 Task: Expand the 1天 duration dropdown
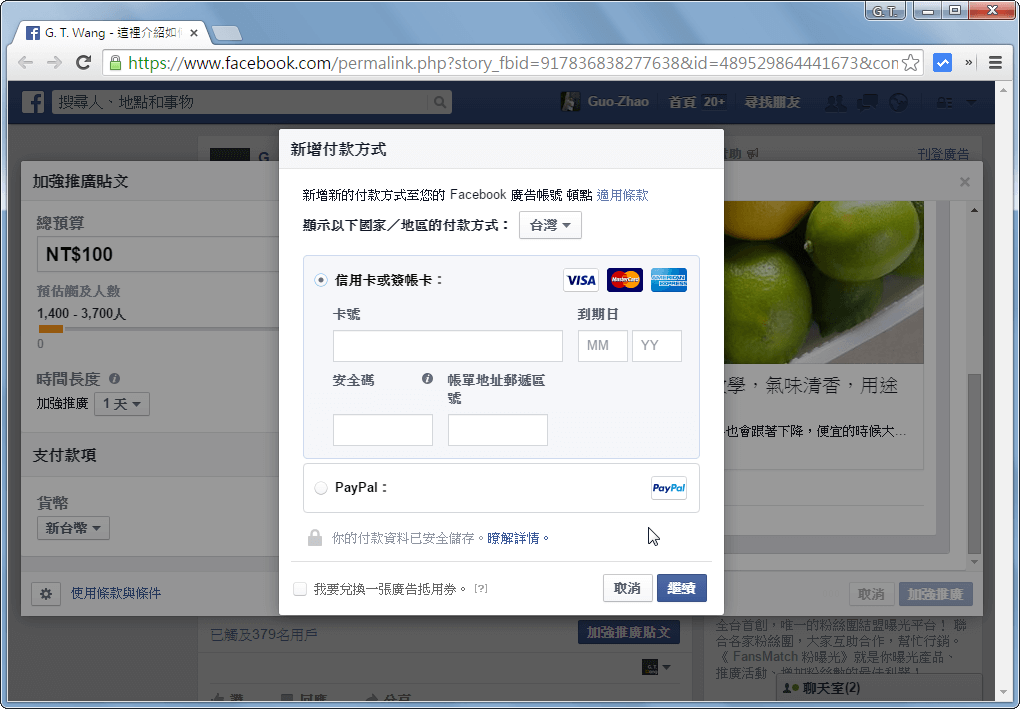tap(121, 404)
